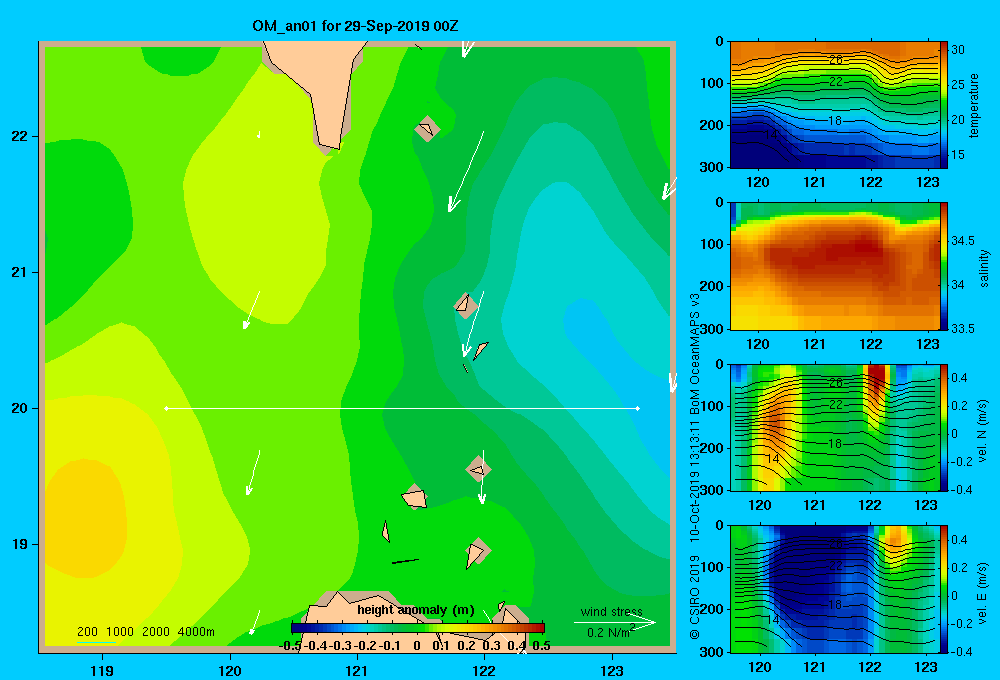
Task: Click the 33.5 tick on salinity scale
Action: [x=963, y=329]
